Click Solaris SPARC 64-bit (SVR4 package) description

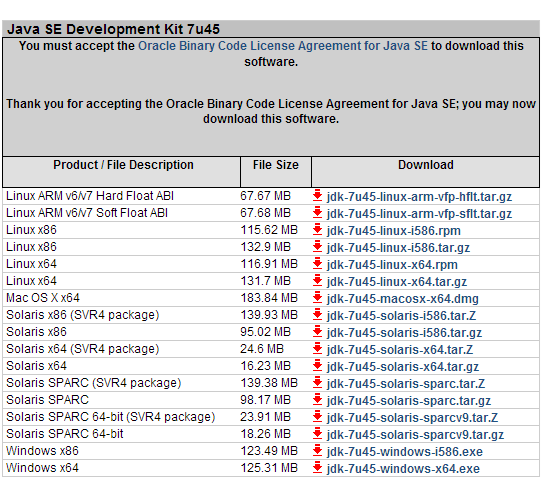[x=111, y=417]
